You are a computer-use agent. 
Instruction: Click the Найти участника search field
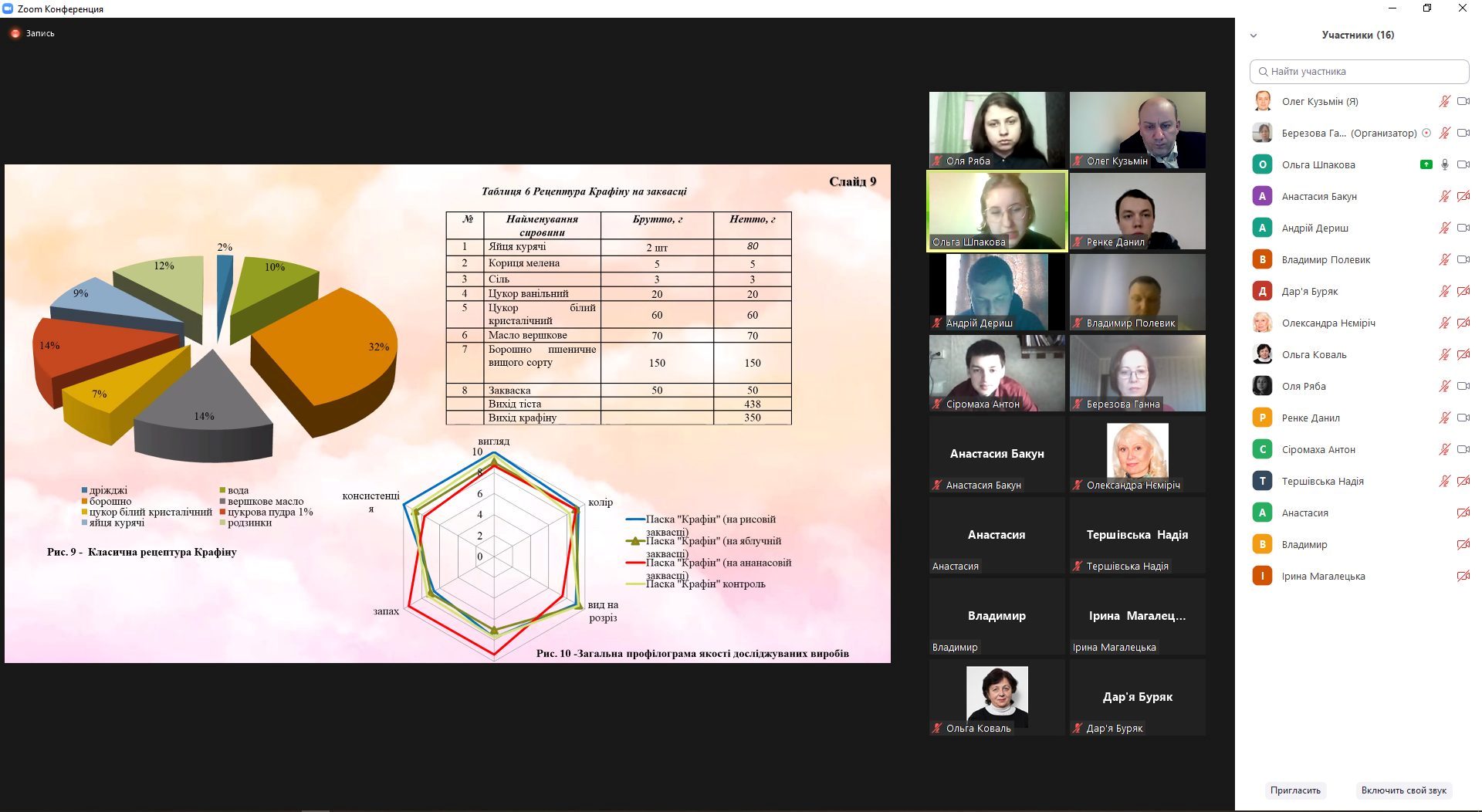click(x=1359, y=72)
